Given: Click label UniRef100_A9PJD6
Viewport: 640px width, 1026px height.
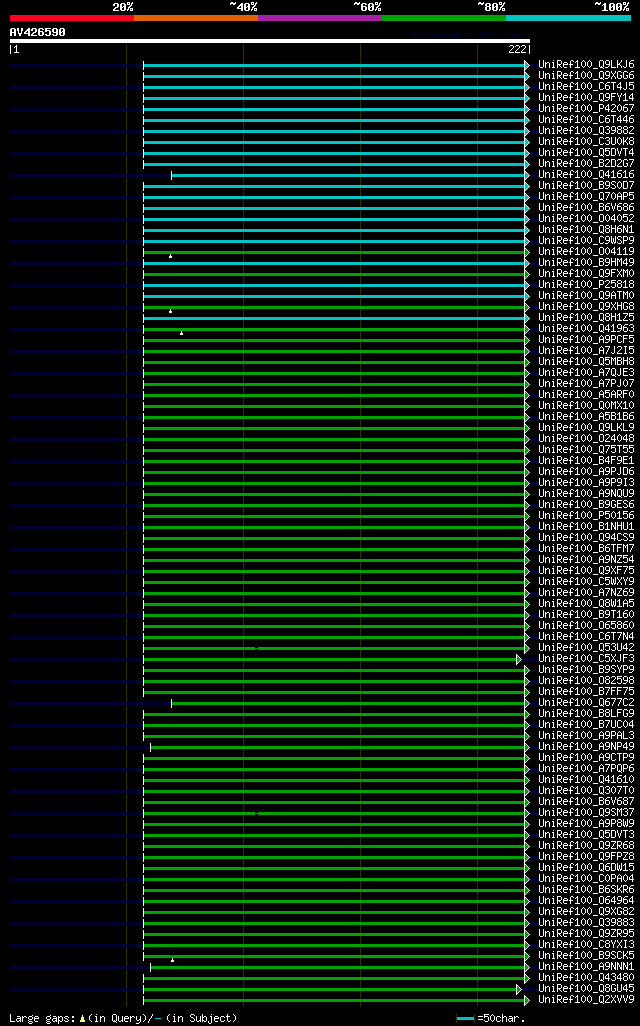Looking at the screenshot, I should tap(586, 472).
